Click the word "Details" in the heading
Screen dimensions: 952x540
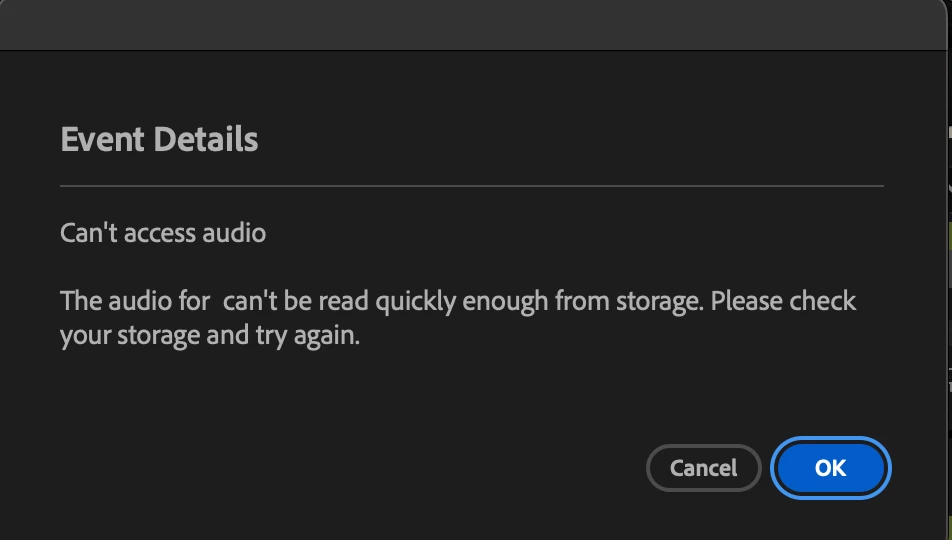point(206,139)
